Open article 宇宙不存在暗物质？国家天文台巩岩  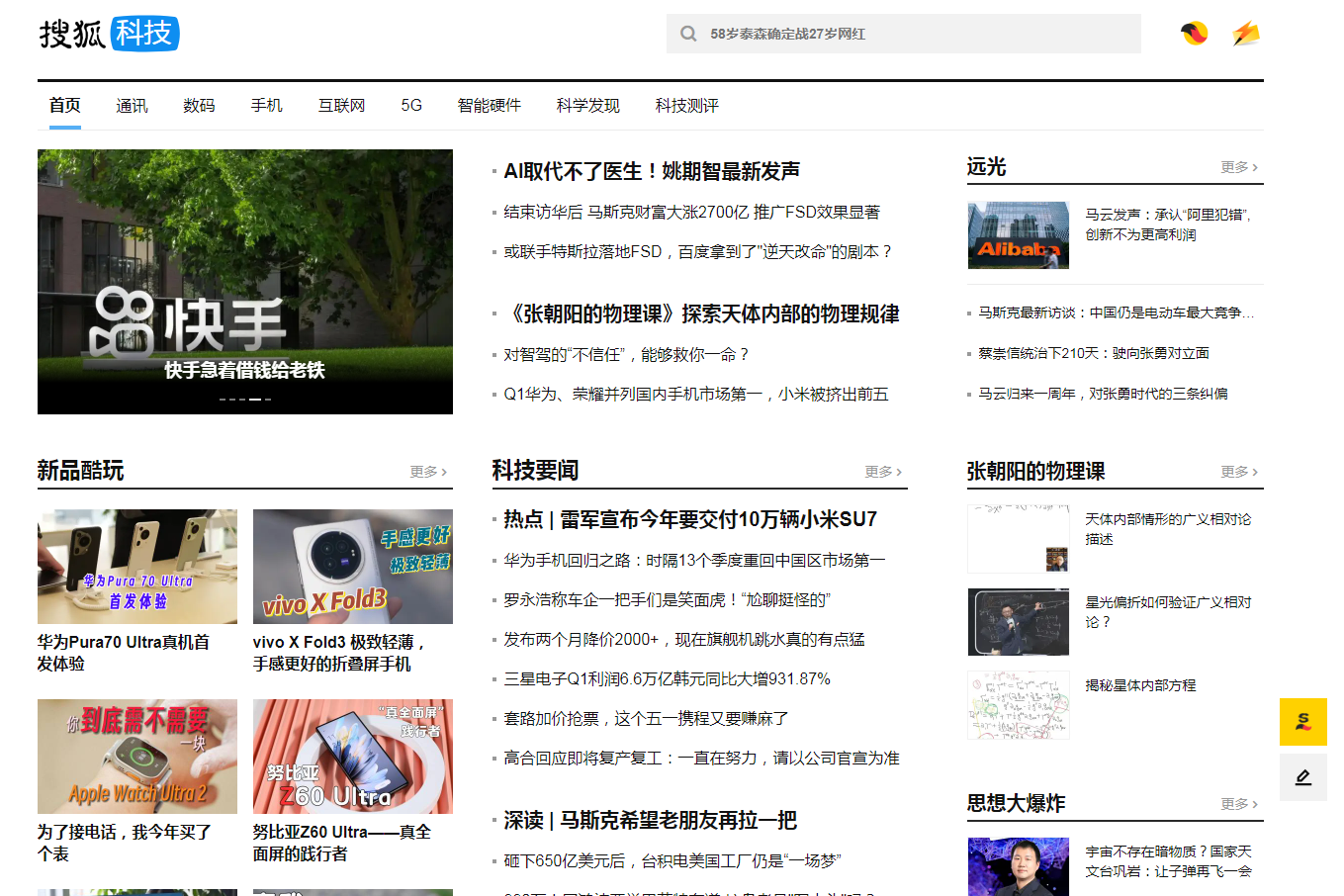tap(1168, 861)
